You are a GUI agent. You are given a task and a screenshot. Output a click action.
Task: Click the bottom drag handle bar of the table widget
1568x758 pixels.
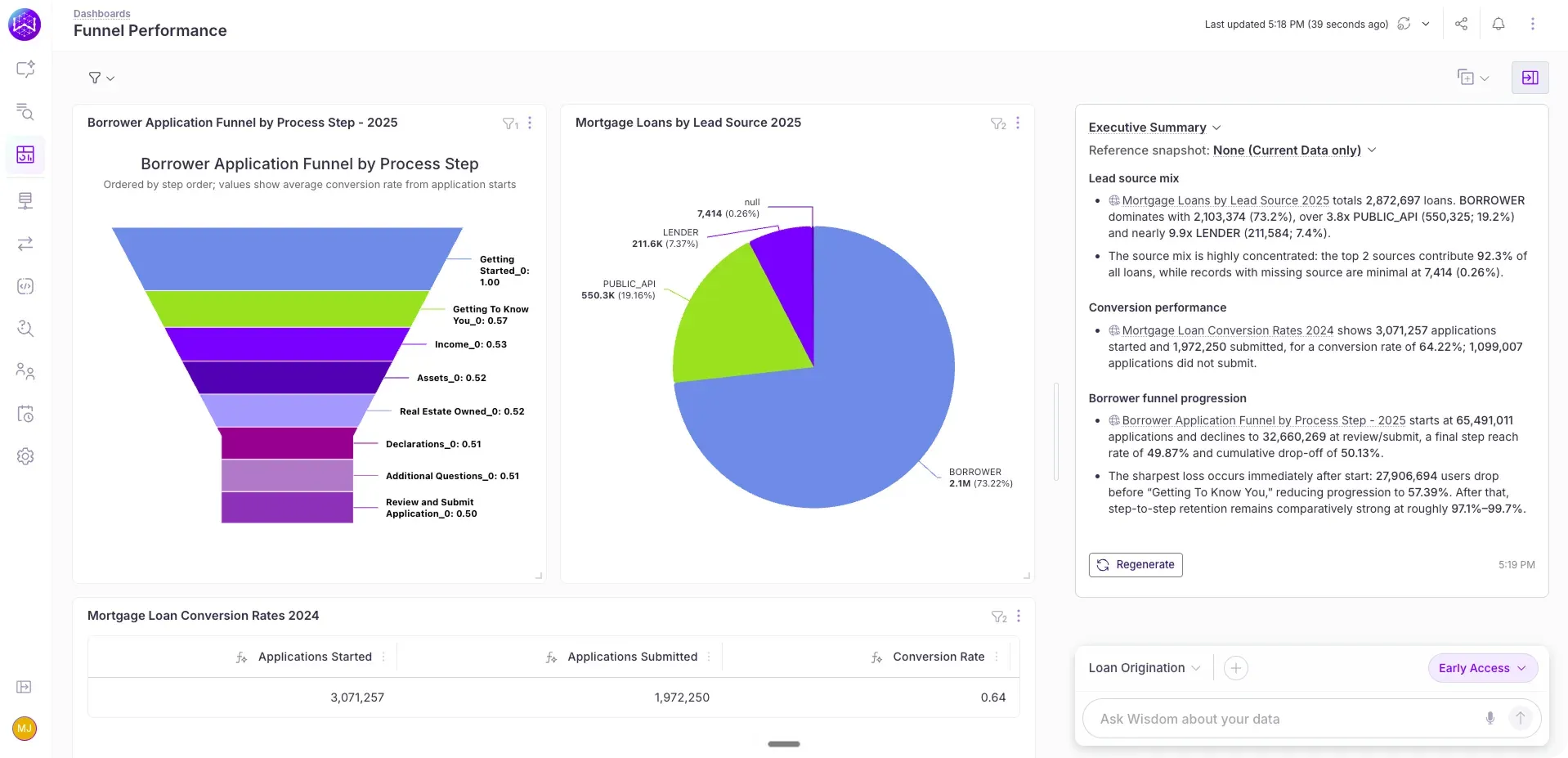784,744
